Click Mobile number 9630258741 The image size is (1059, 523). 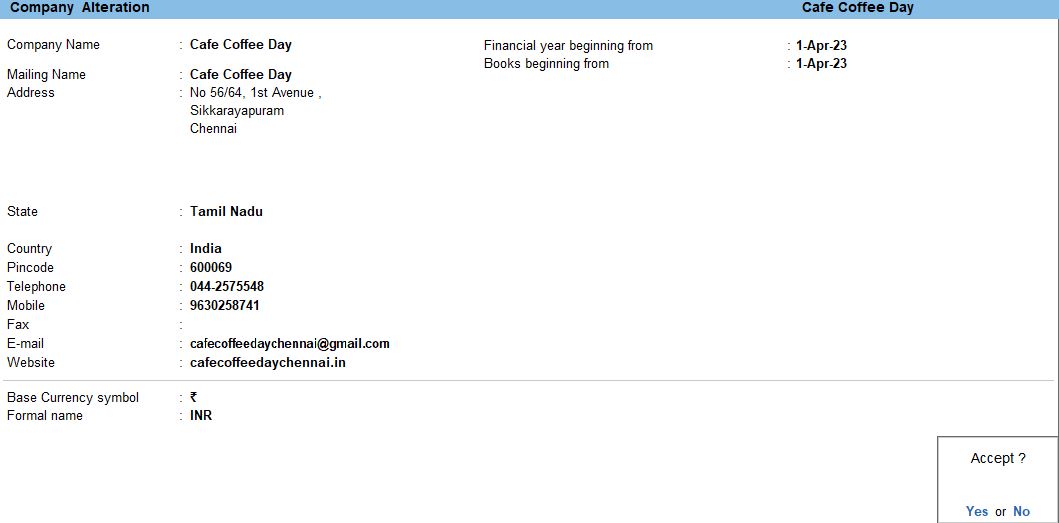(x=224, y=305)
